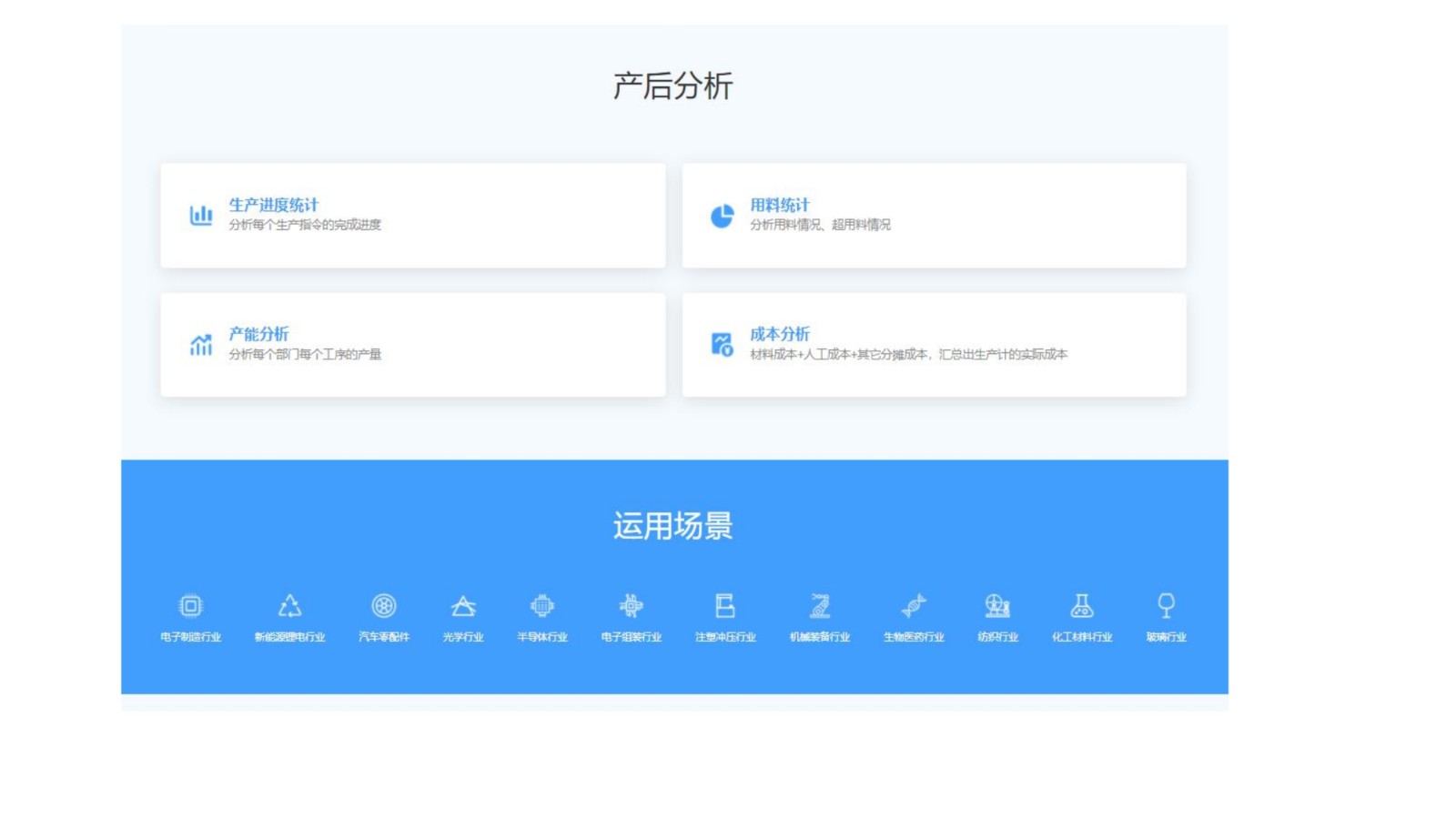
Task: Click the 注塑冲压行业 text label
Action: click(x=725, y=637)
